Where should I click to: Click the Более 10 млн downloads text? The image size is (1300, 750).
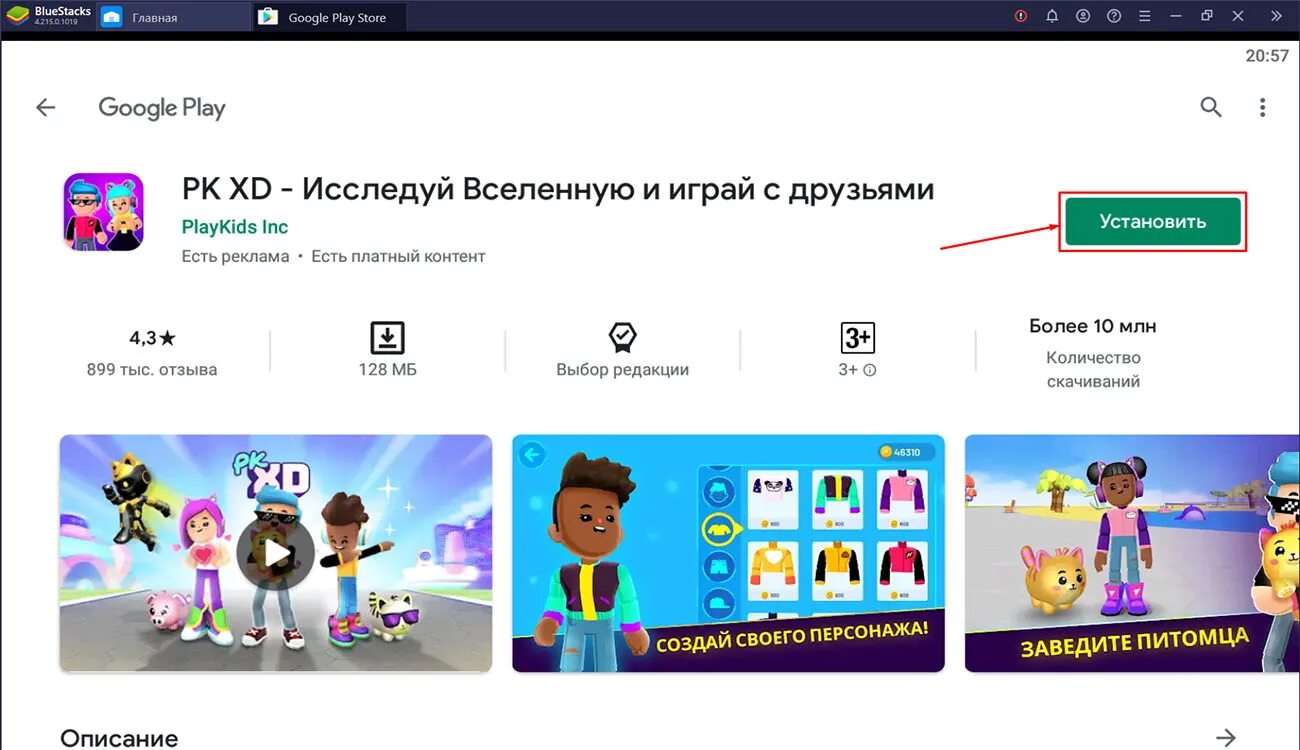click(x=1093, y=326)
